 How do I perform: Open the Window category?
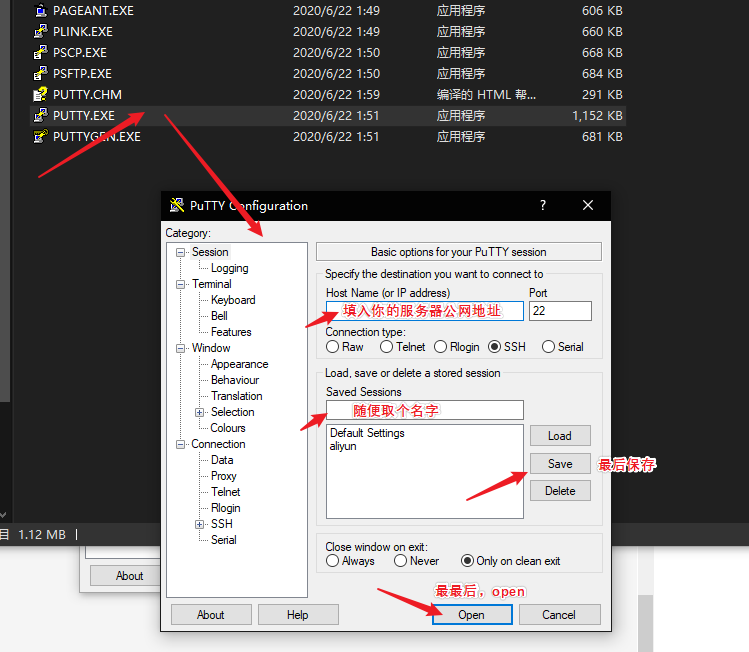[x=211, y=348]
